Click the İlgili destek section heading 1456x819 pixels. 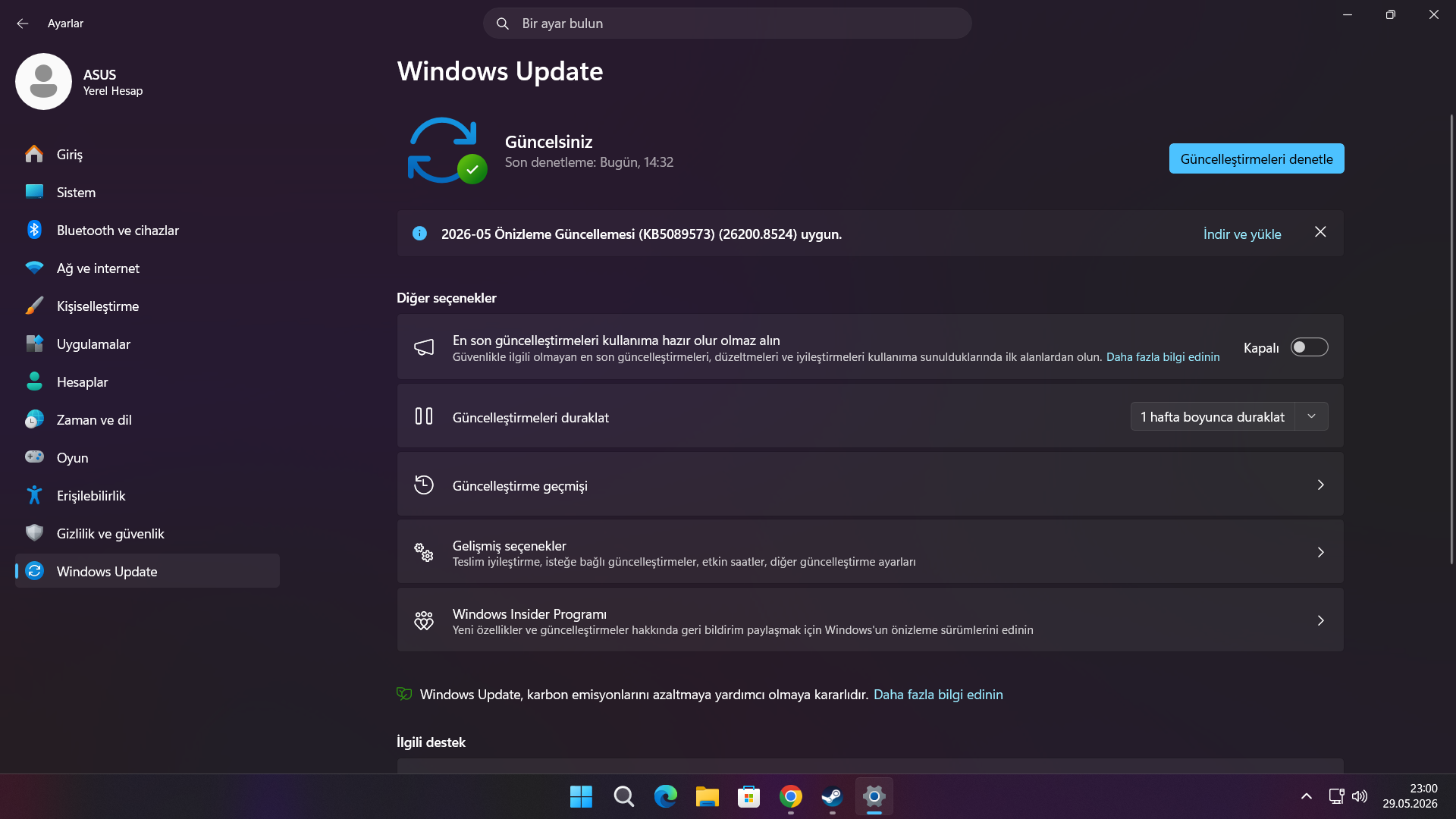click(x=431, y=742)
